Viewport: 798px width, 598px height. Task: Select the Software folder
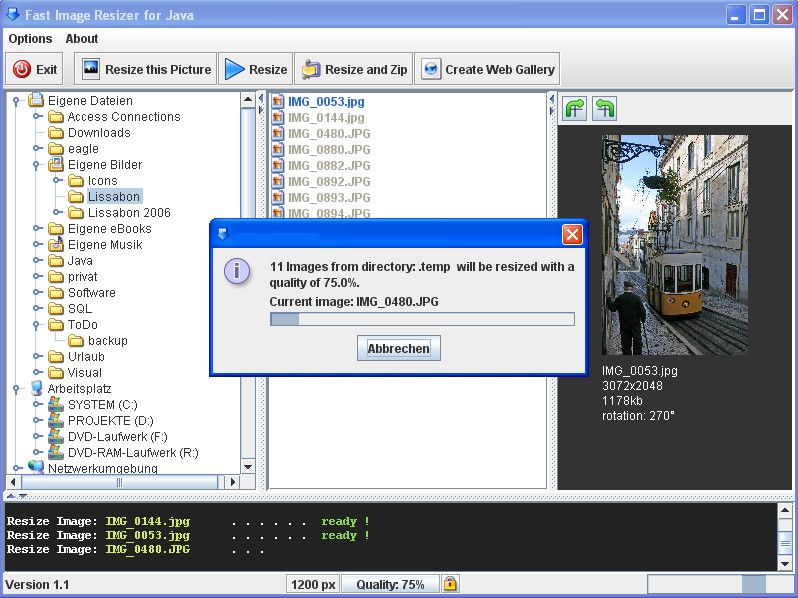coord(92,293)
